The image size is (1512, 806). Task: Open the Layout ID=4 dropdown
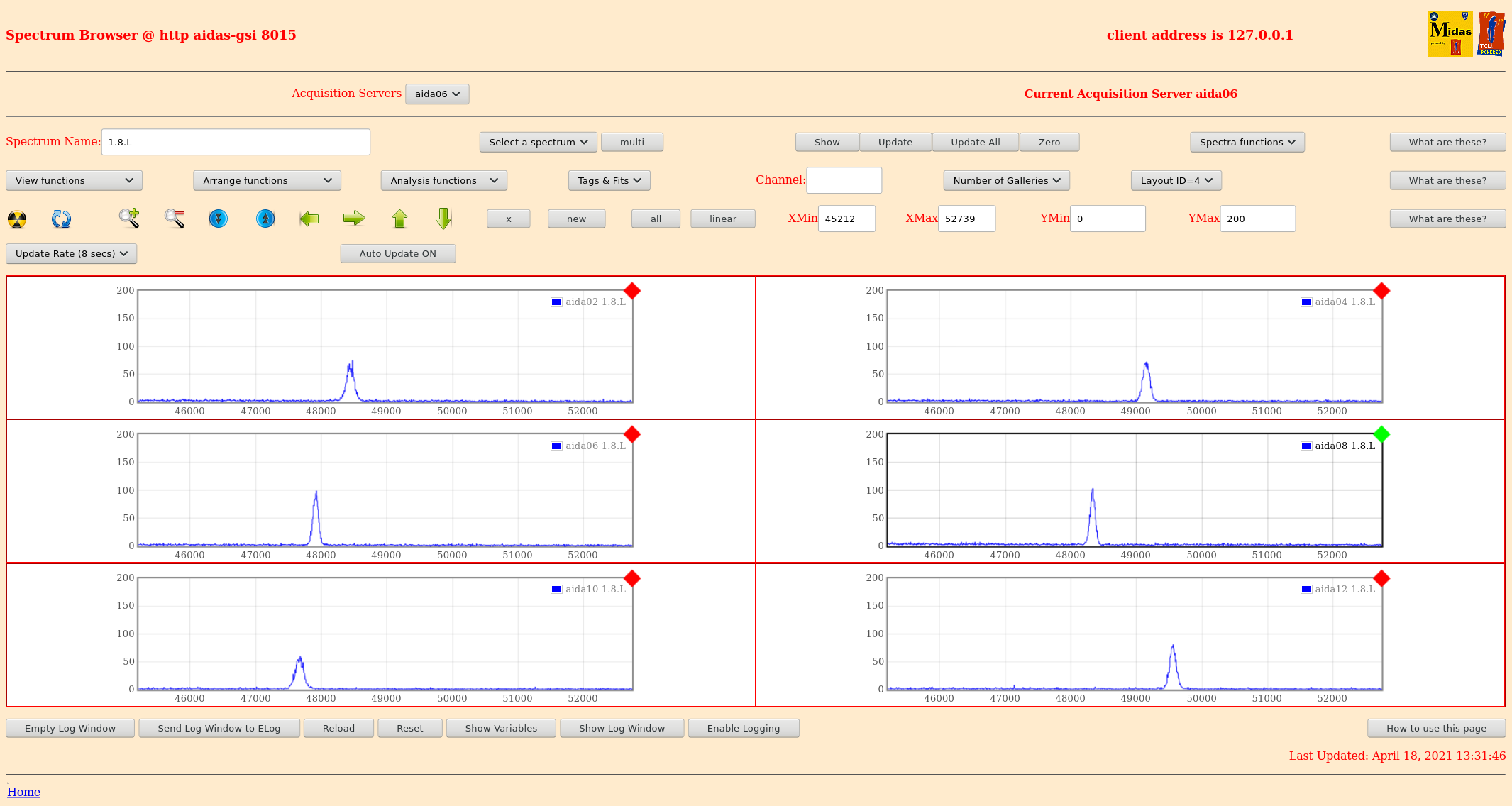click(1176, 180)
